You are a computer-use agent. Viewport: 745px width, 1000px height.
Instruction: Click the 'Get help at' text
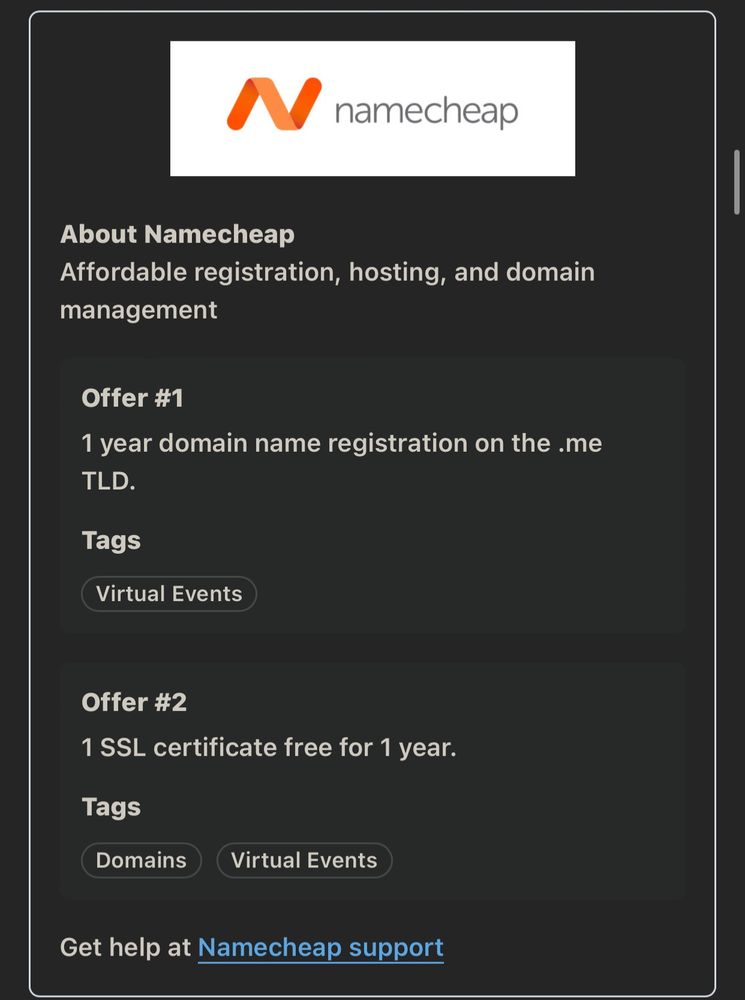126,947
